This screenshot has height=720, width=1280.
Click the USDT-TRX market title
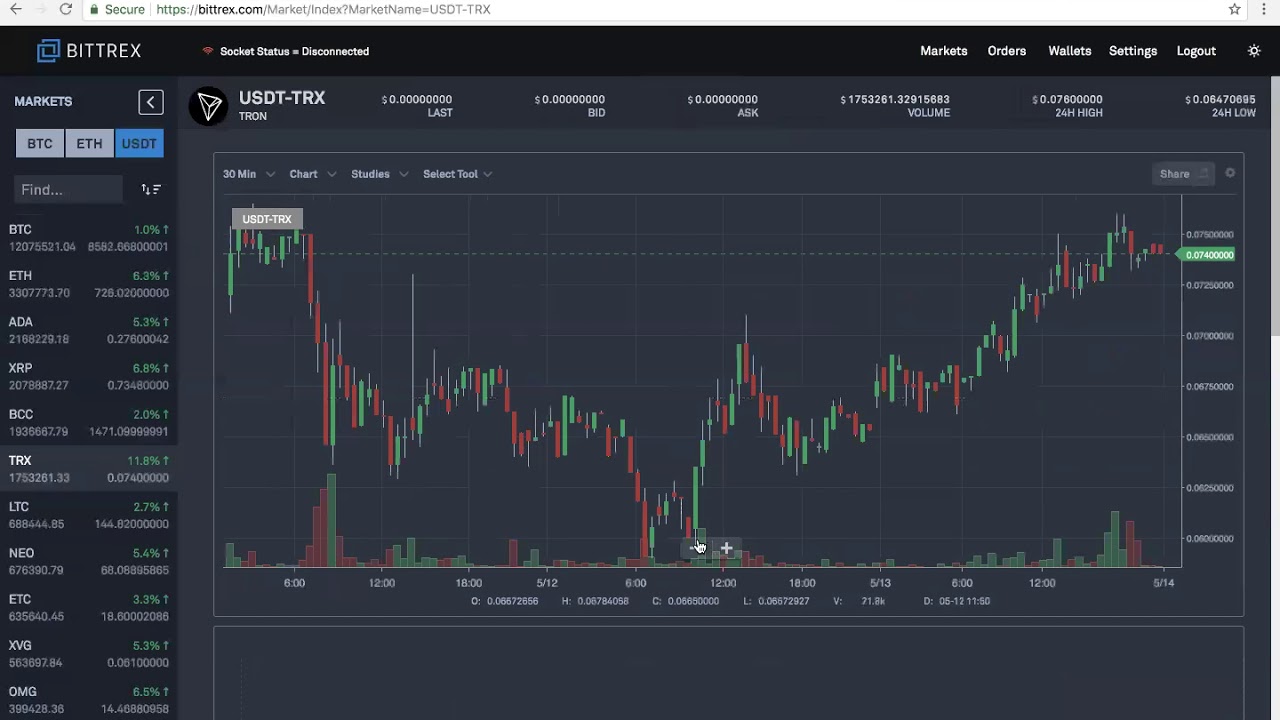point(282,98)
